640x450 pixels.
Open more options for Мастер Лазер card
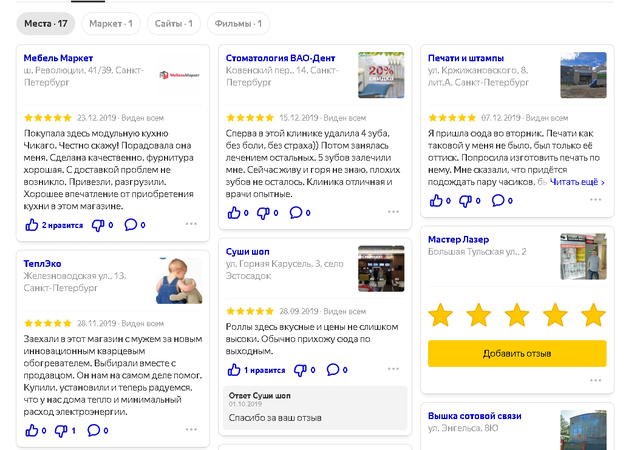pyautogui.click(x=596, y=380)
